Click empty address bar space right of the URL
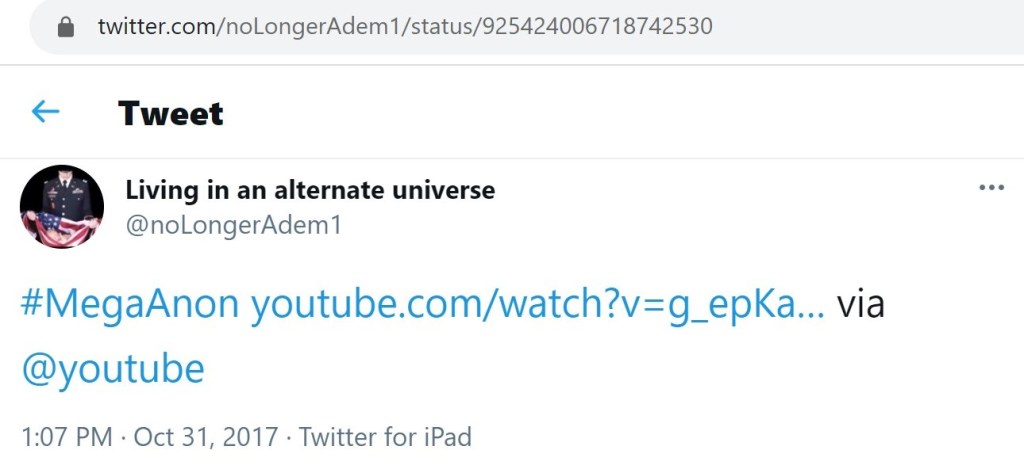 click(x=860, y=27)
